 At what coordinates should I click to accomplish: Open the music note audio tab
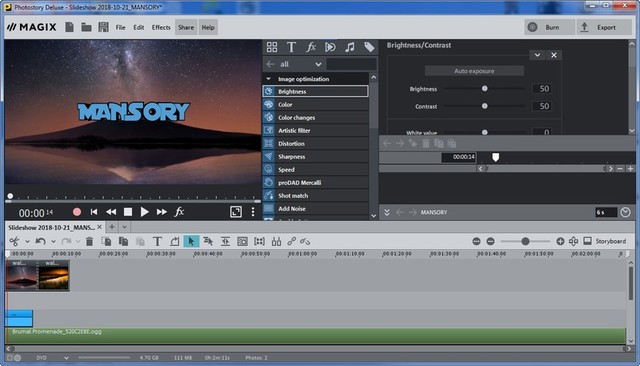tap(349, 47)
